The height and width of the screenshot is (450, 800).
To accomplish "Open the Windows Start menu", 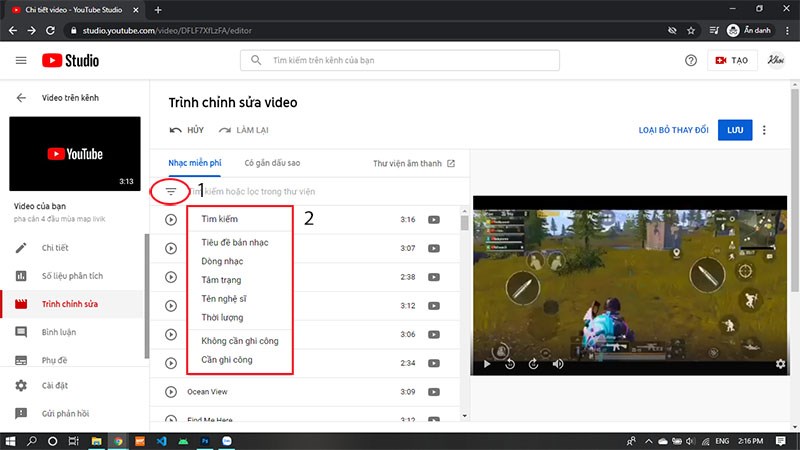I will (x=10, y=441).
